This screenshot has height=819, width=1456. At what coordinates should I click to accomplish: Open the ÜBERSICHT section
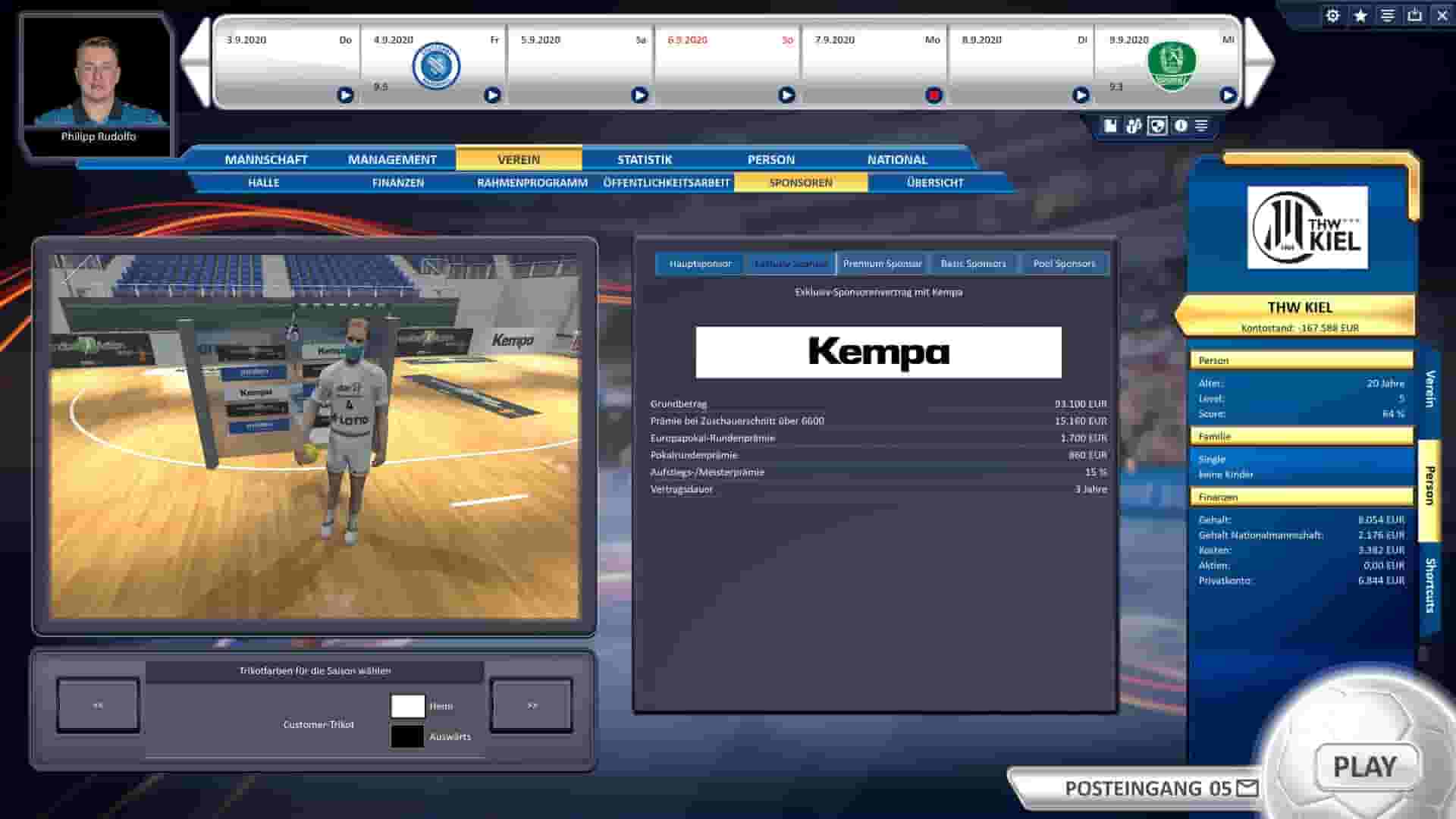pos(934,182)
